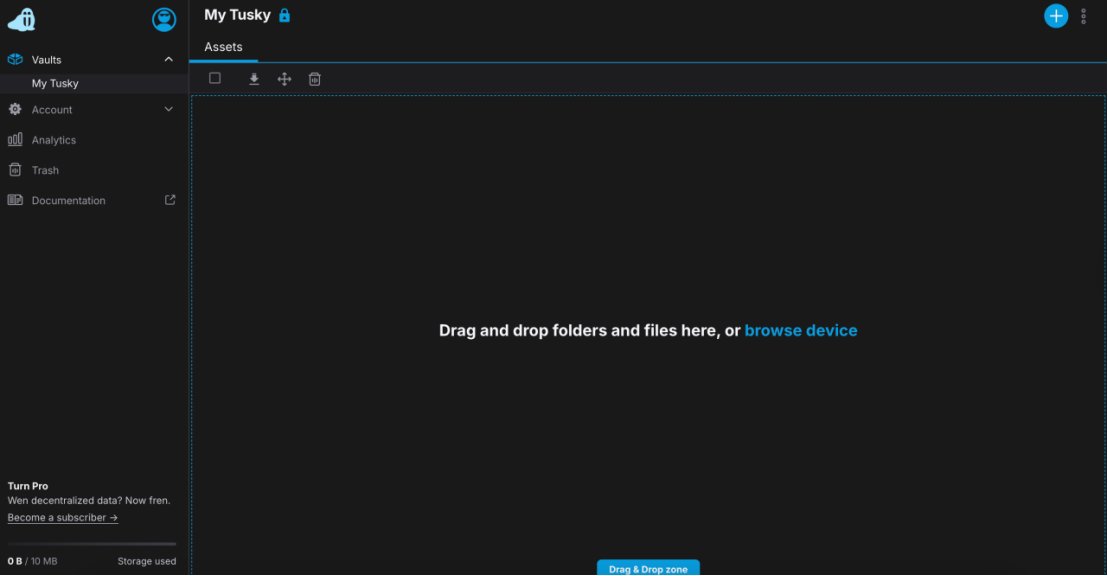Click the Tusky walrus logo
Viewport: 1108px width, 576px height.
[21, 19]
